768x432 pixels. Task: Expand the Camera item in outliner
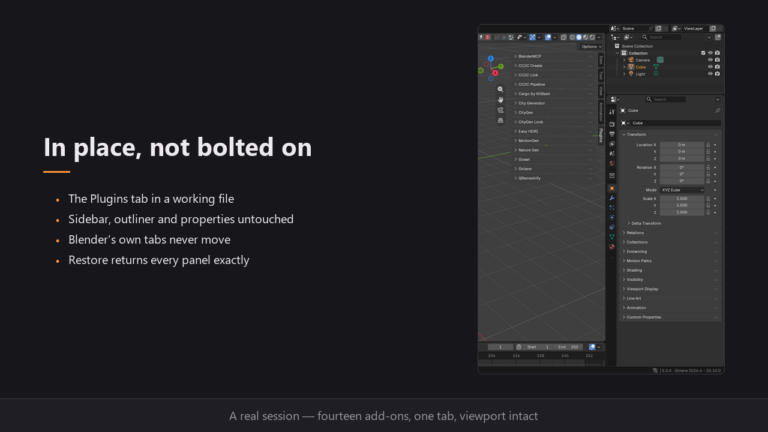pyautogui.click(x=624, y=60)
